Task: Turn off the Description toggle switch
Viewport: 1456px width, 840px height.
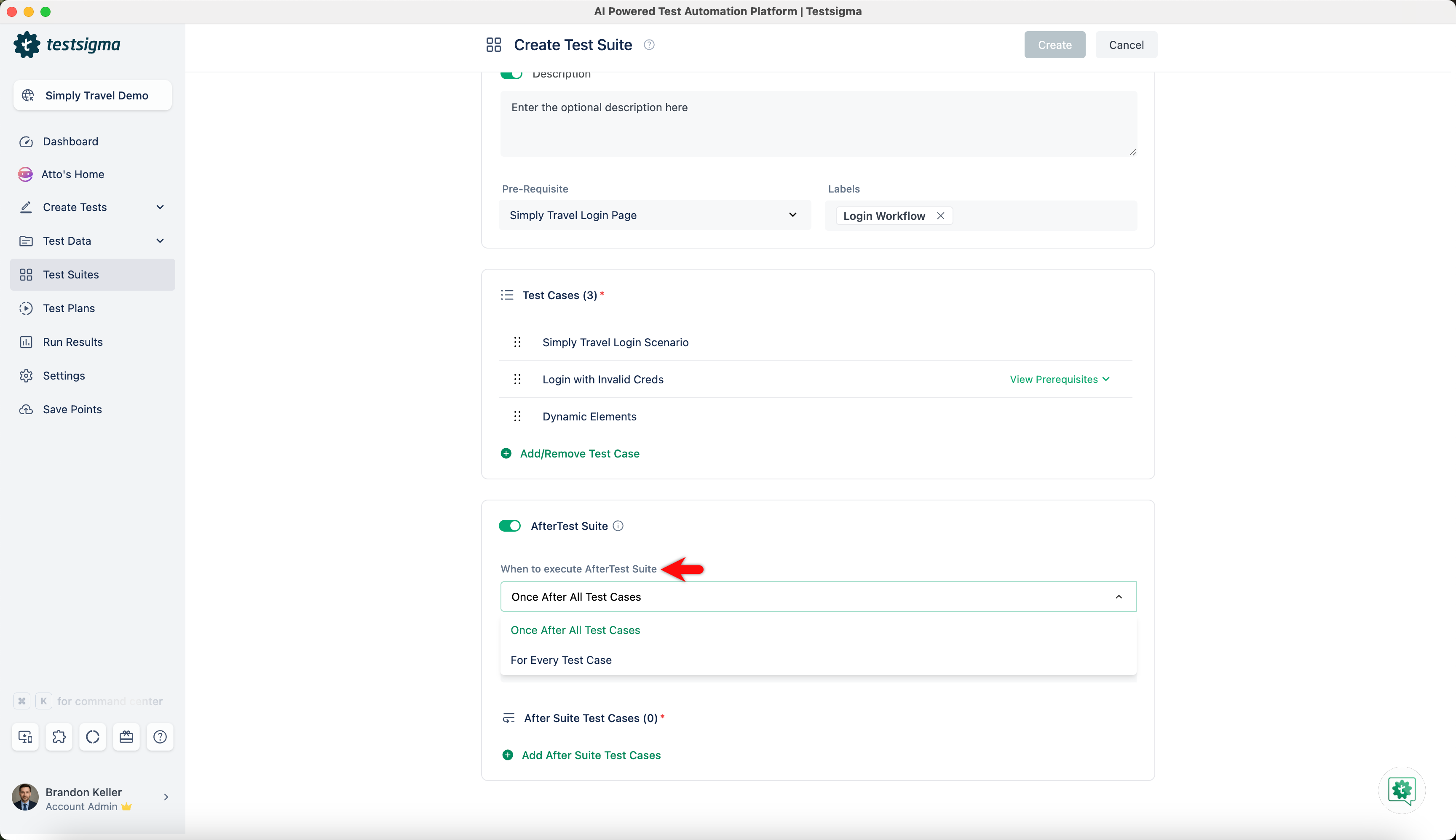Action: [x=511, y=74]
